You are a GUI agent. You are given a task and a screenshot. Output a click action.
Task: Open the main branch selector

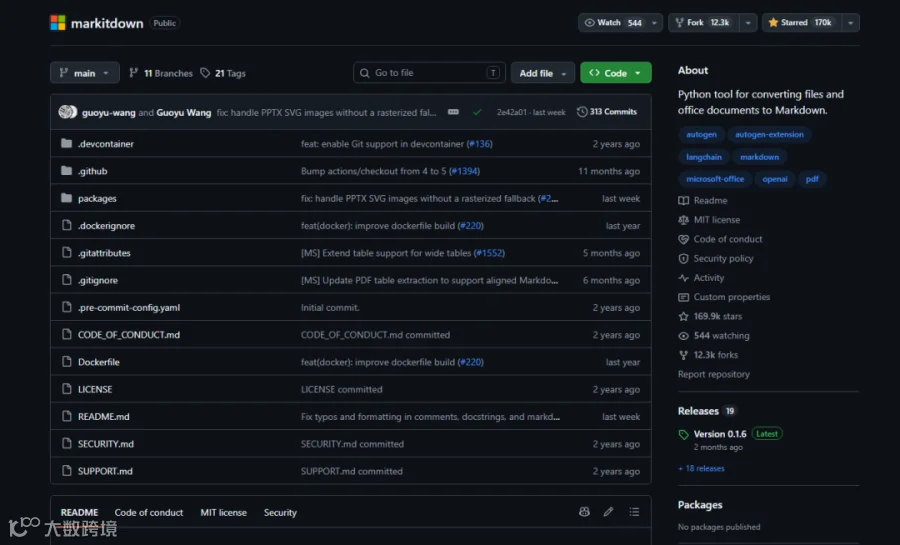85,73
